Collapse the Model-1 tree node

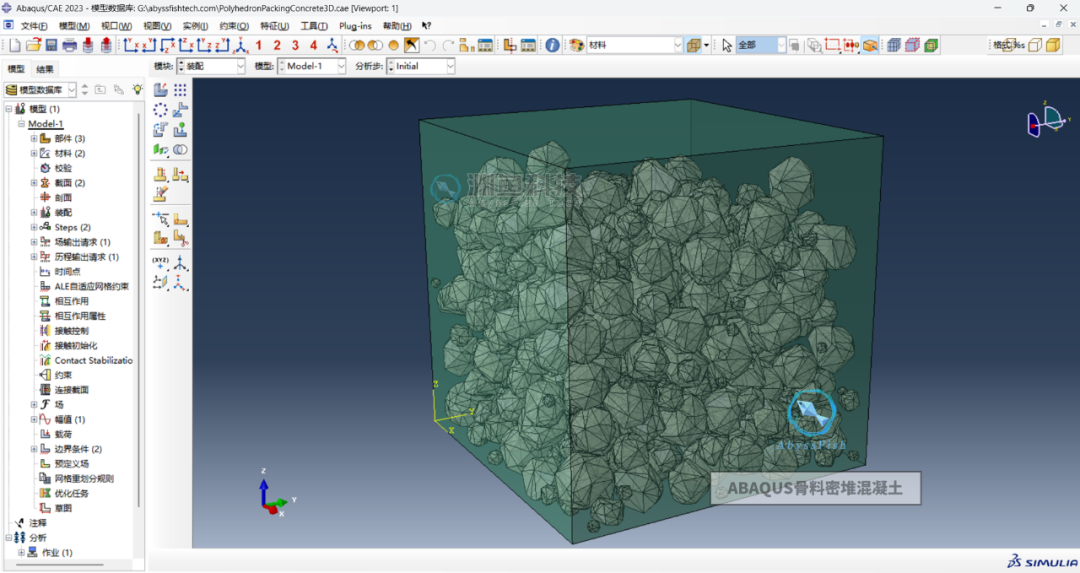[x=21, y=124]
